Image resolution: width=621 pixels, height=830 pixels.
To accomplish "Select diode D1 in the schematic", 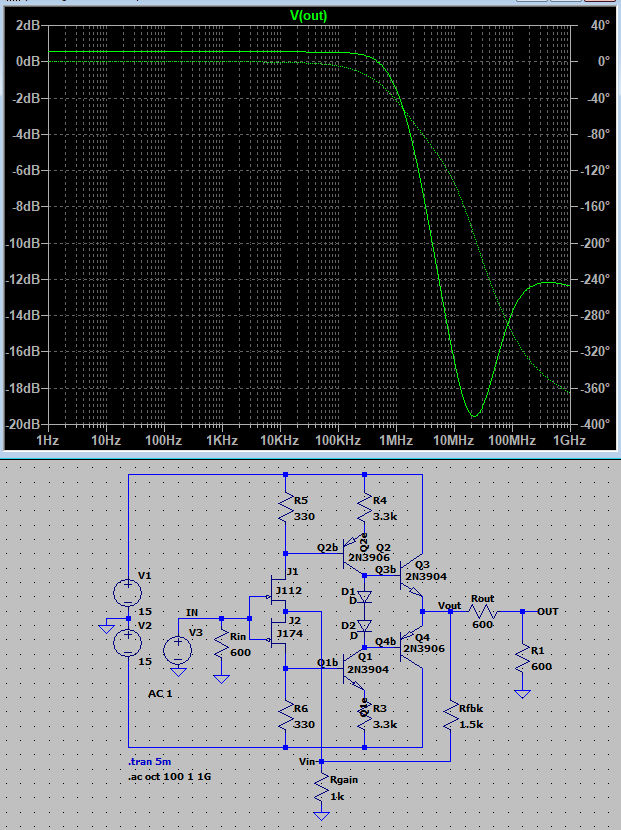I will pyautogui.click(x=365, y=596).
